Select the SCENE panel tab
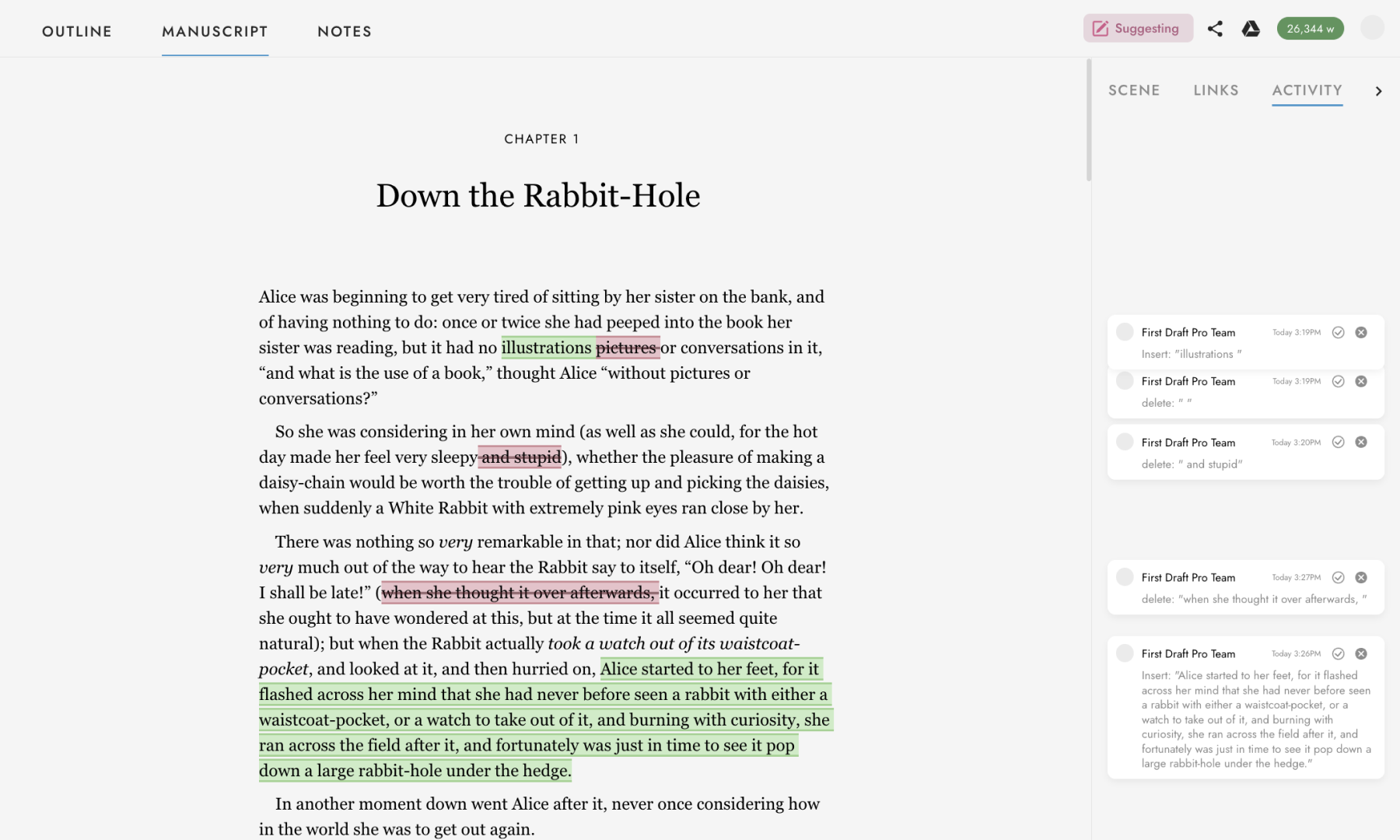Screen dimensions: 1400x840 pyautogui.click(x=1133, y=90)
